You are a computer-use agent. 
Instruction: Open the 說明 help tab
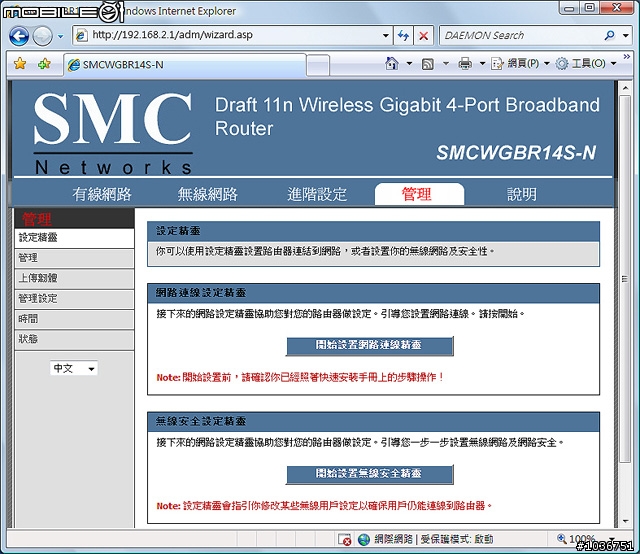tap(522, 194)
